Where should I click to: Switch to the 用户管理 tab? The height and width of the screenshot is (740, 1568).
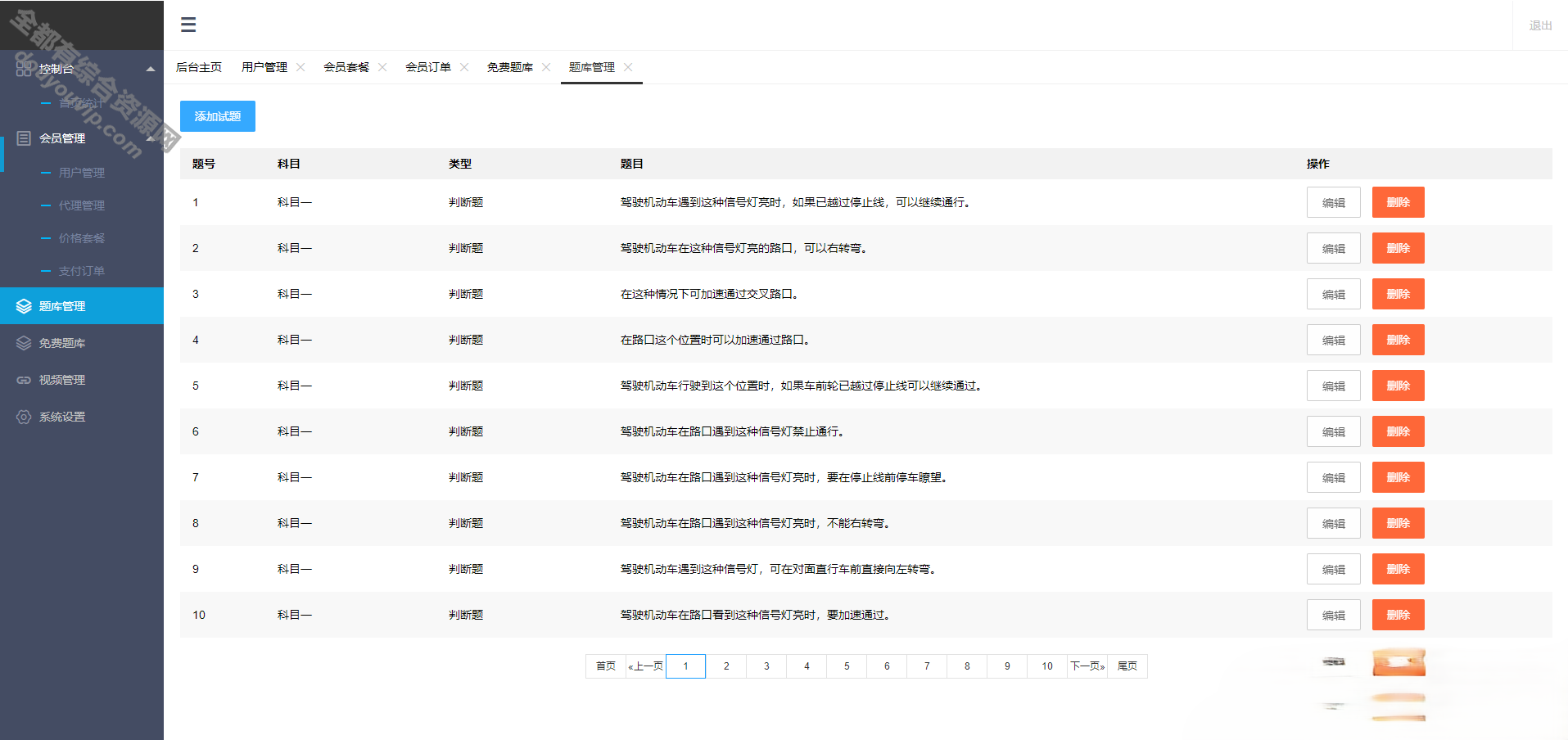click(264, 67)
